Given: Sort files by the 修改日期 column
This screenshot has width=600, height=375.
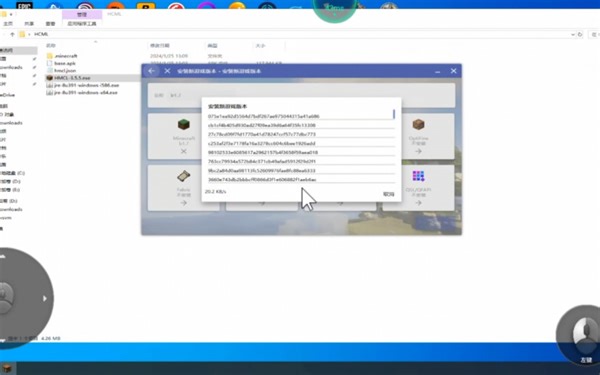Looking at the screenshot, I should pyautogui.click(x=160, y=46).
